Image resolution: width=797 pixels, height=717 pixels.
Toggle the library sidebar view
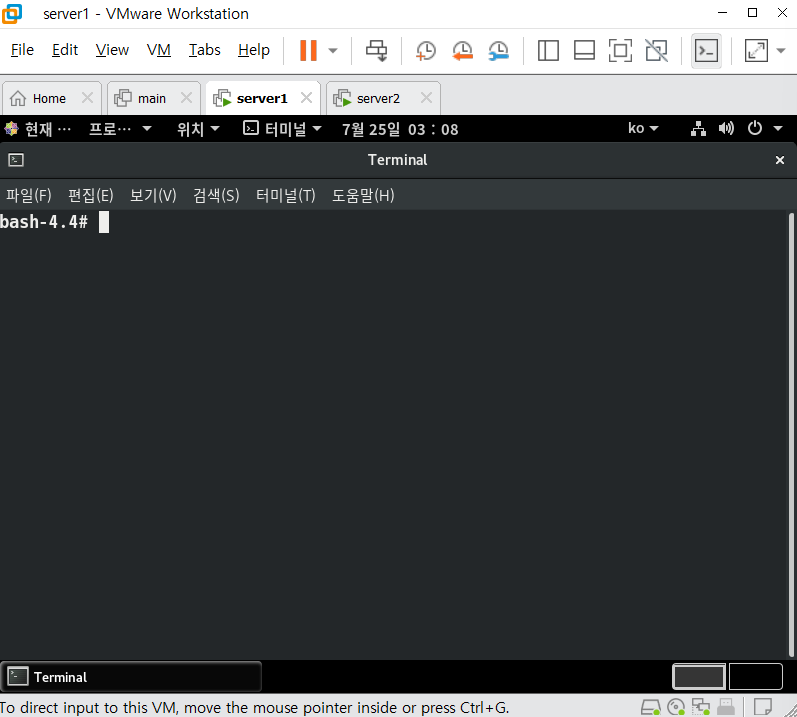[x=548, y=50]
